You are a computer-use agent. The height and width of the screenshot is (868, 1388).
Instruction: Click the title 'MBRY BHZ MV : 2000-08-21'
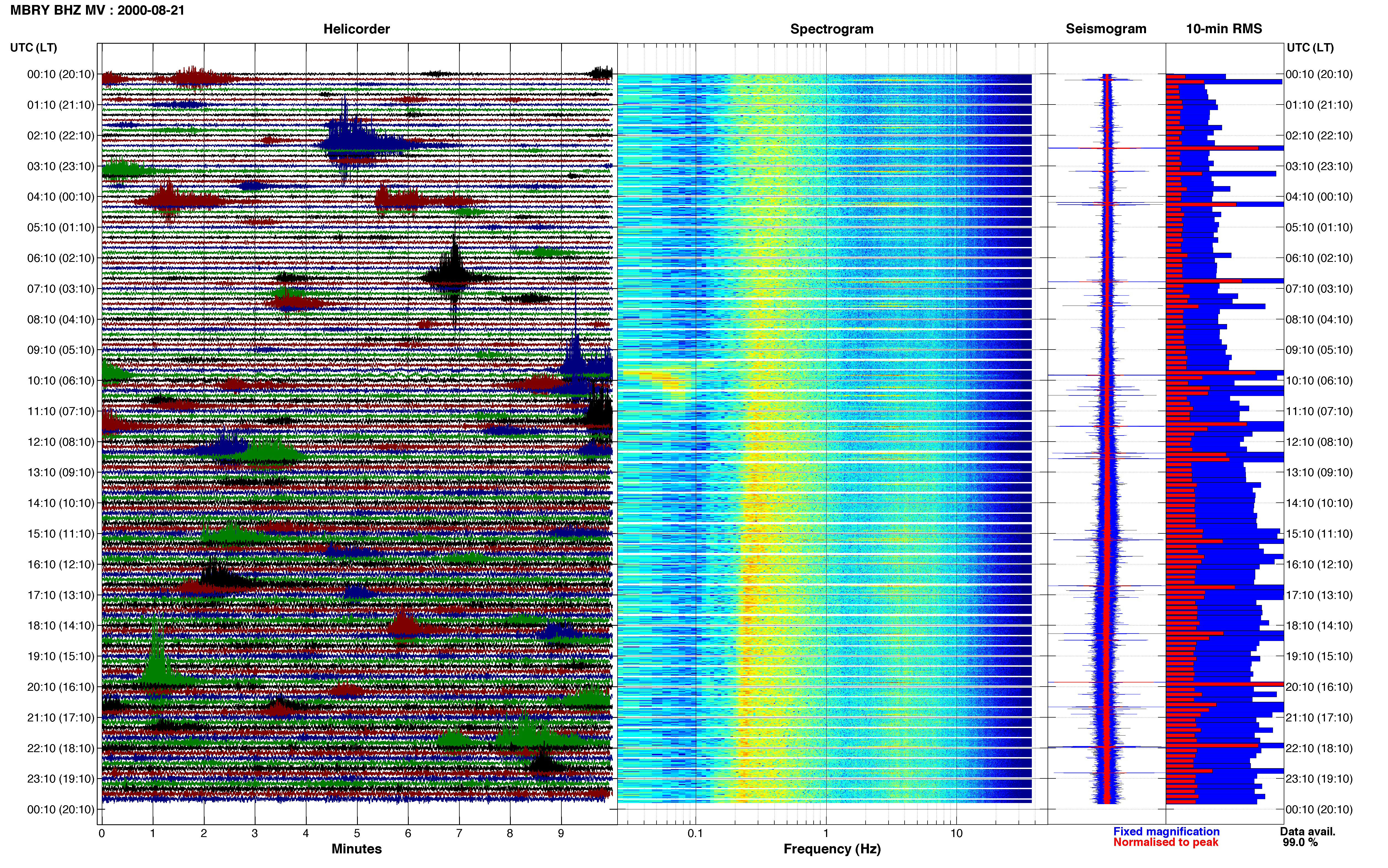pyautogui.click(x=98, y=10)
